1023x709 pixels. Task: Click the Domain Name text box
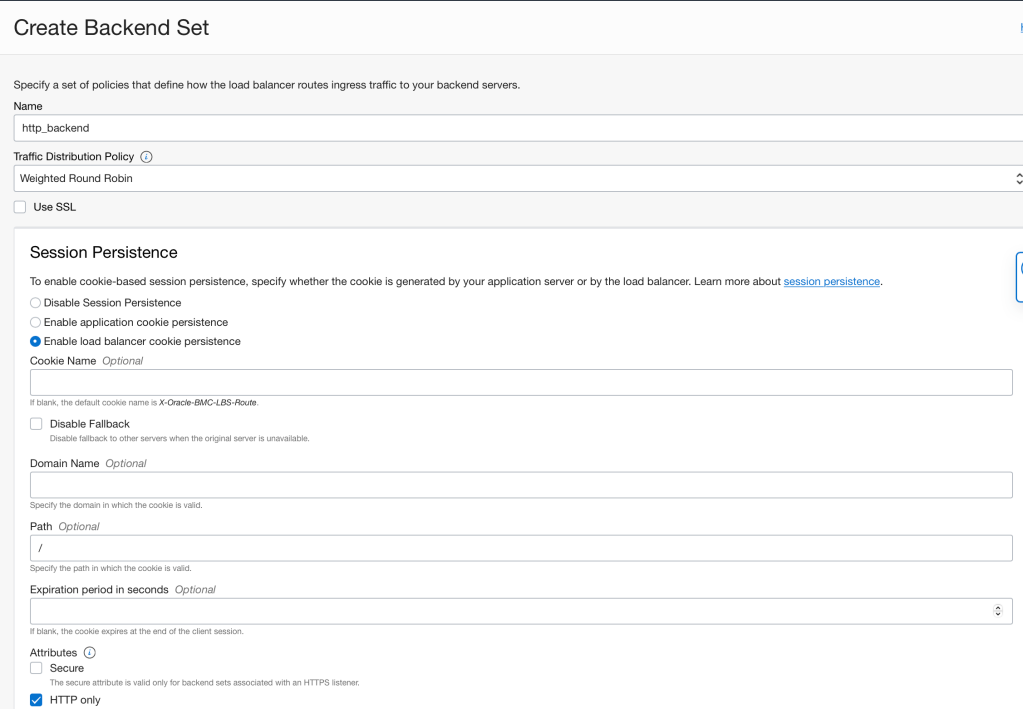coord(521,485)
